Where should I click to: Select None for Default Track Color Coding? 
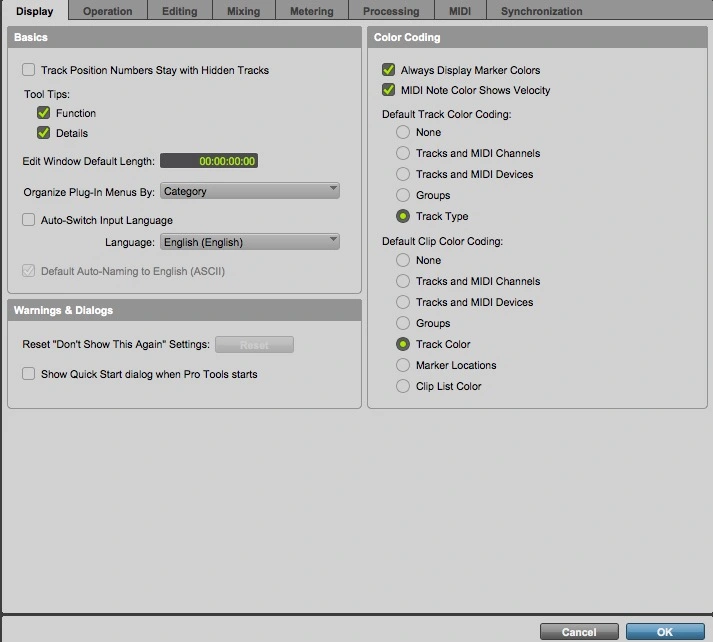(403, 132)
